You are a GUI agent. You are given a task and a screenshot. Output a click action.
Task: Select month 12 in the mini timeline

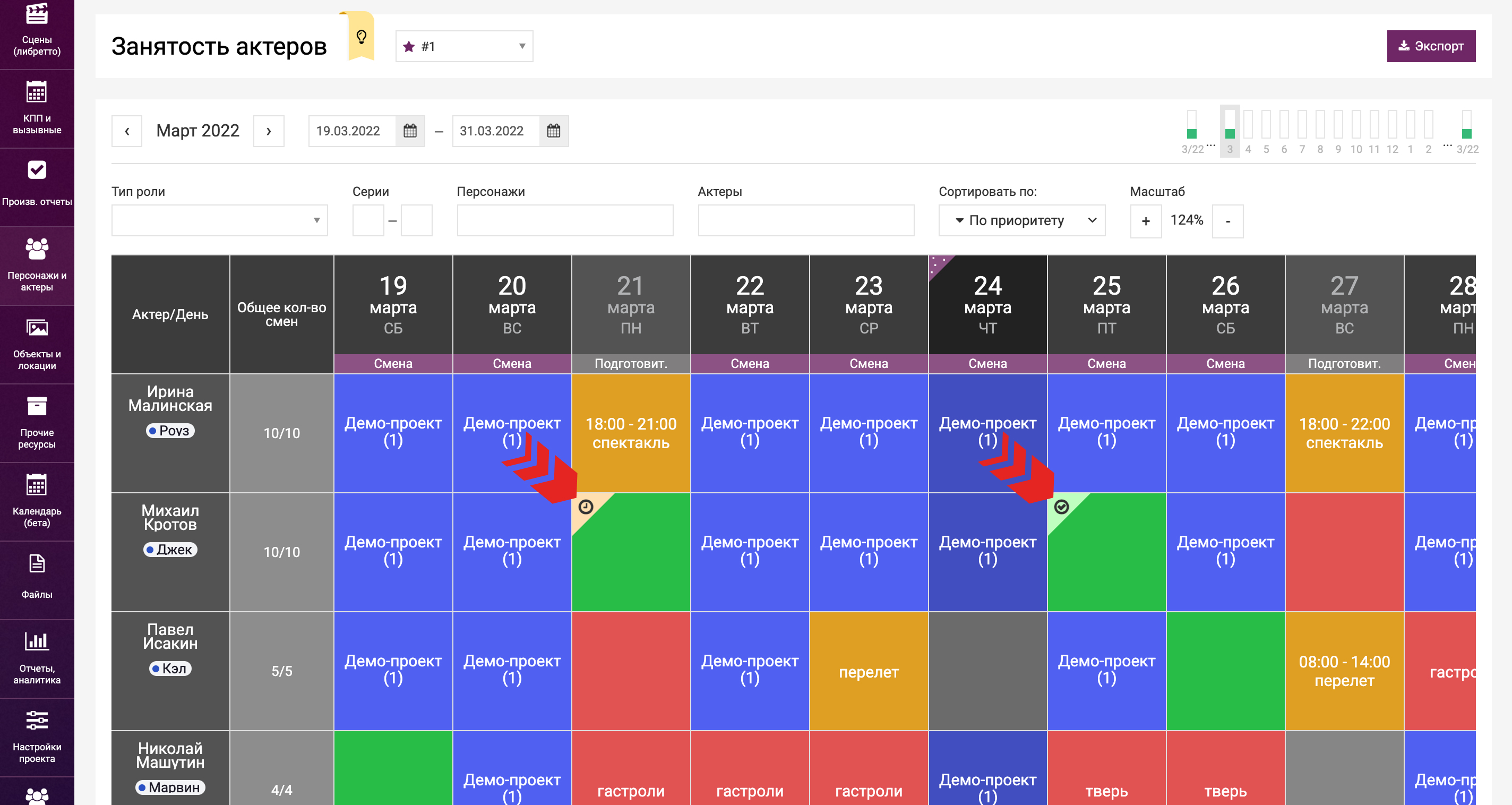(x=1392, y=132)
